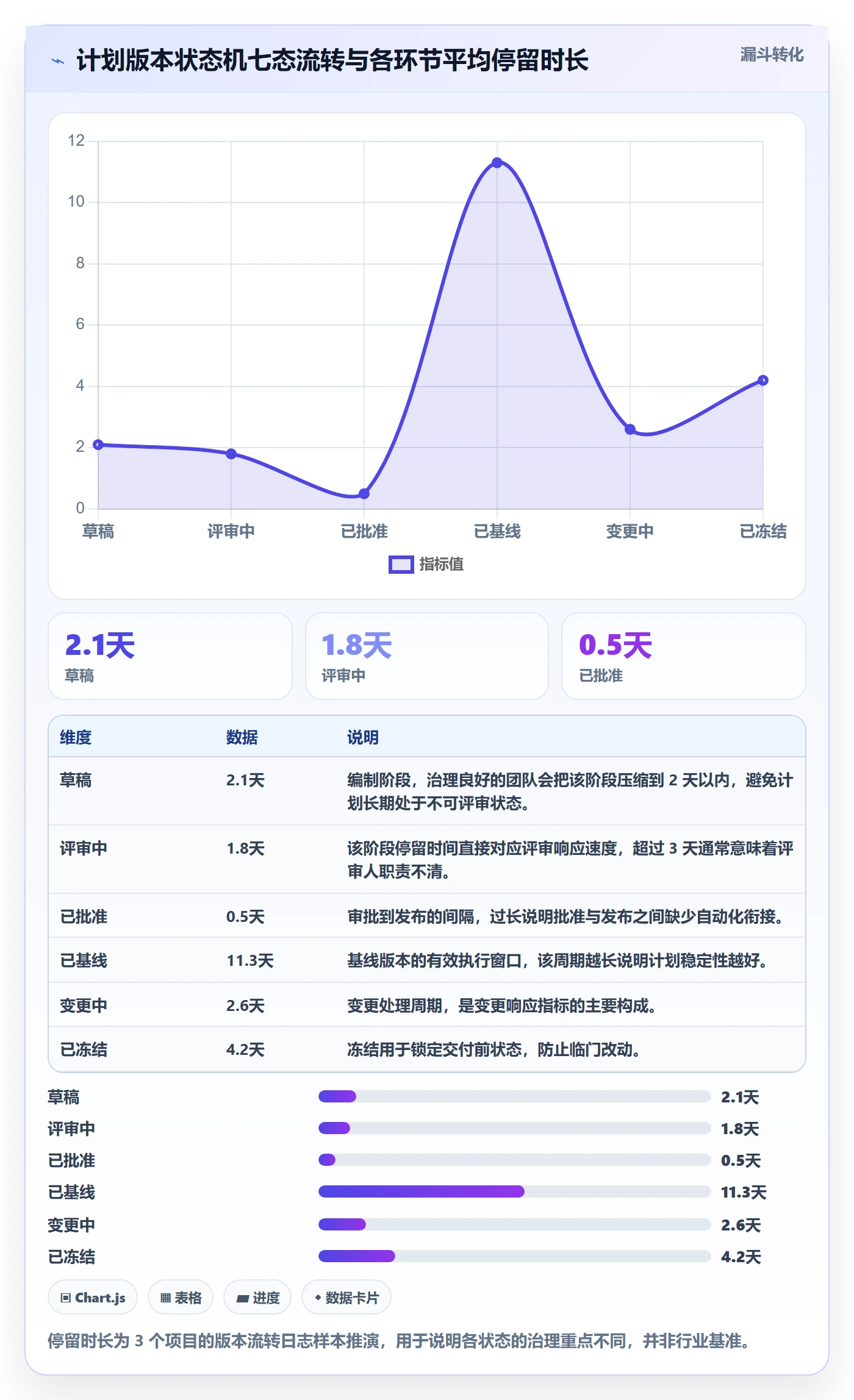Image resolution: width=854 pixels, height=1400 pixels.
Task: Click the 评审中 progress bar
Action: (515, 1128)
